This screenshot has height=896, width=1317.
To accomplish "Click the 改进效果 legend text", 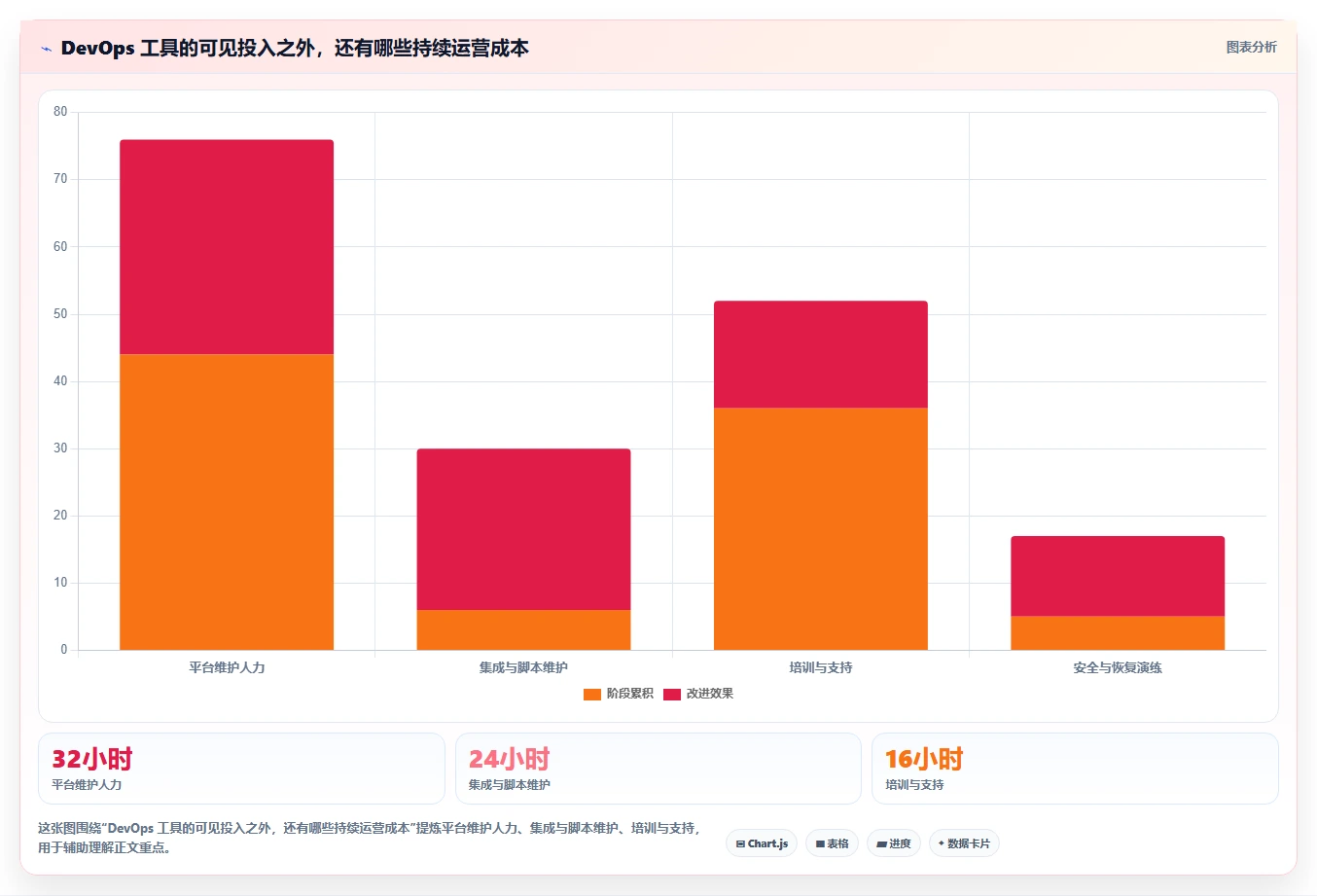I will (710, 694).
